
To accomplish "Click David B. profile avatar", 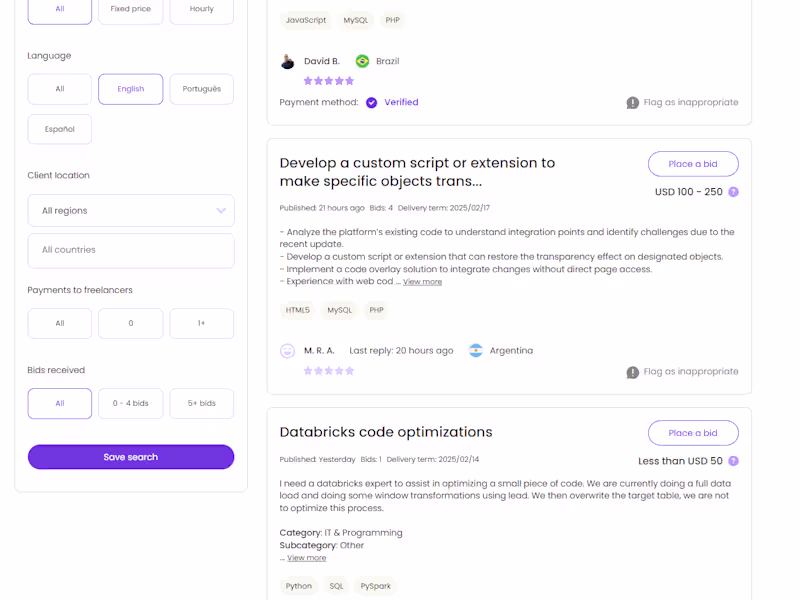I will point(288,61).
